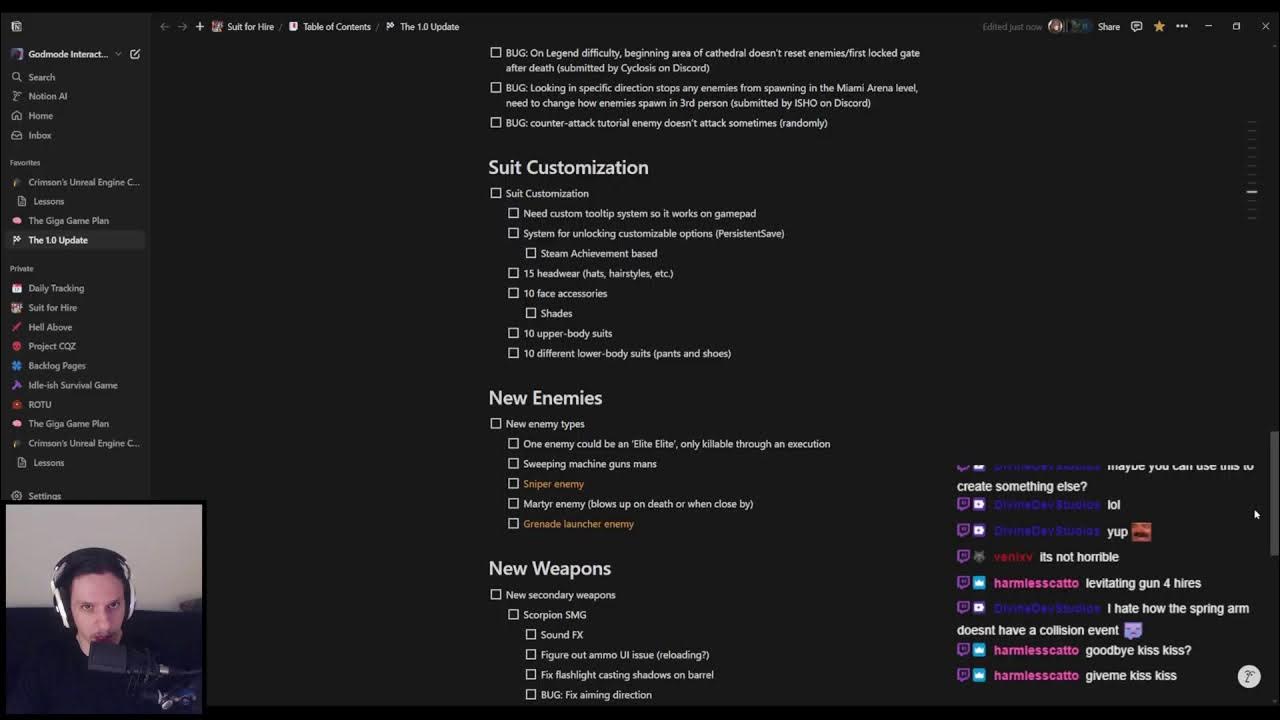
Task: Go back with the left arrow
Action: tap(165, 27)
